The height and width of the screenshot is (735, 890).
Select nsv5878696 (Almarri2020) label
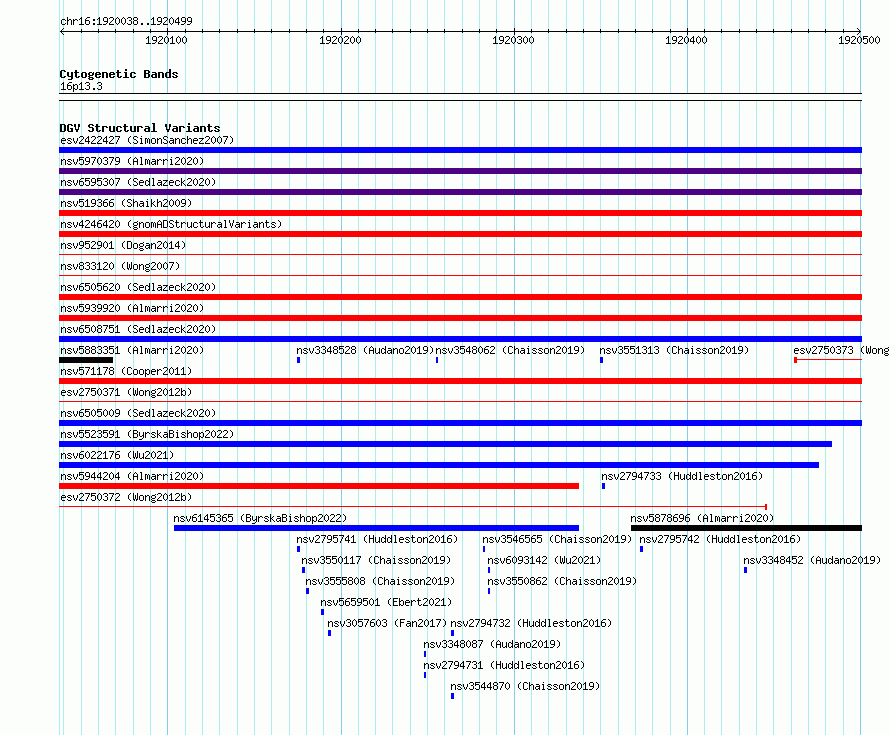pos(702,518)
